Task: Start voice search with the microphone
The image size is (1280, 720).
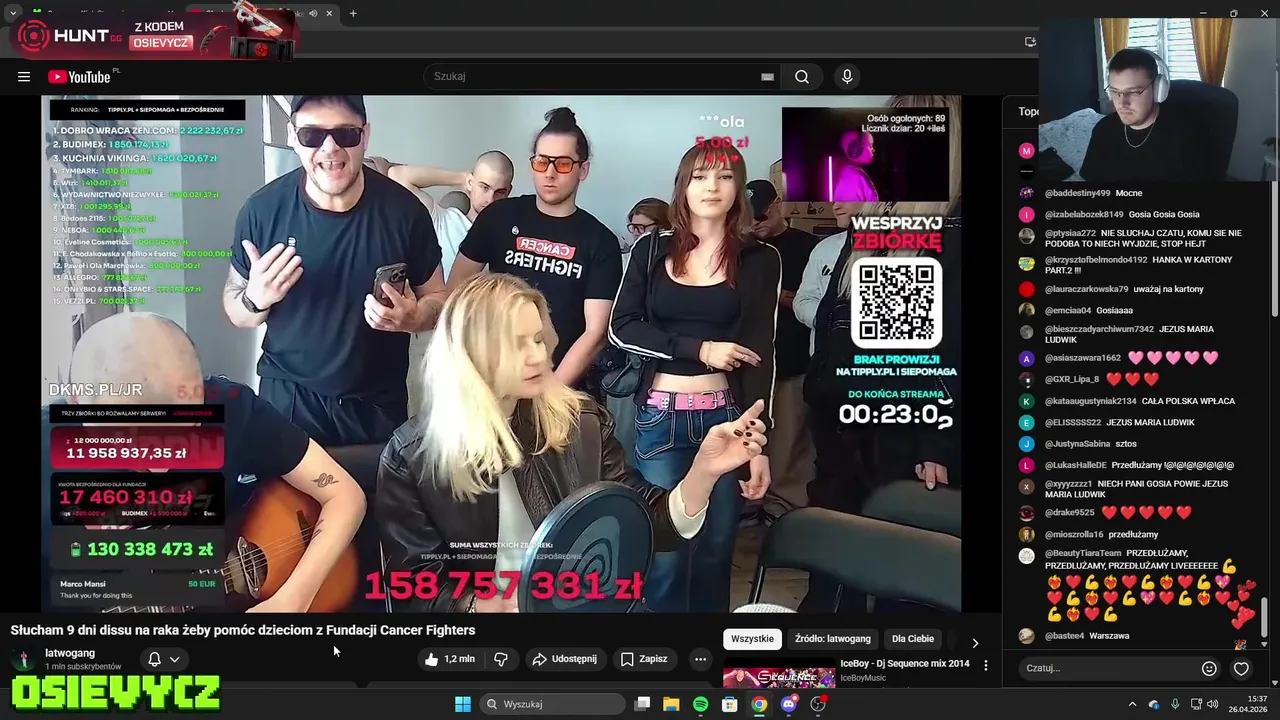Action: point(847,77)
